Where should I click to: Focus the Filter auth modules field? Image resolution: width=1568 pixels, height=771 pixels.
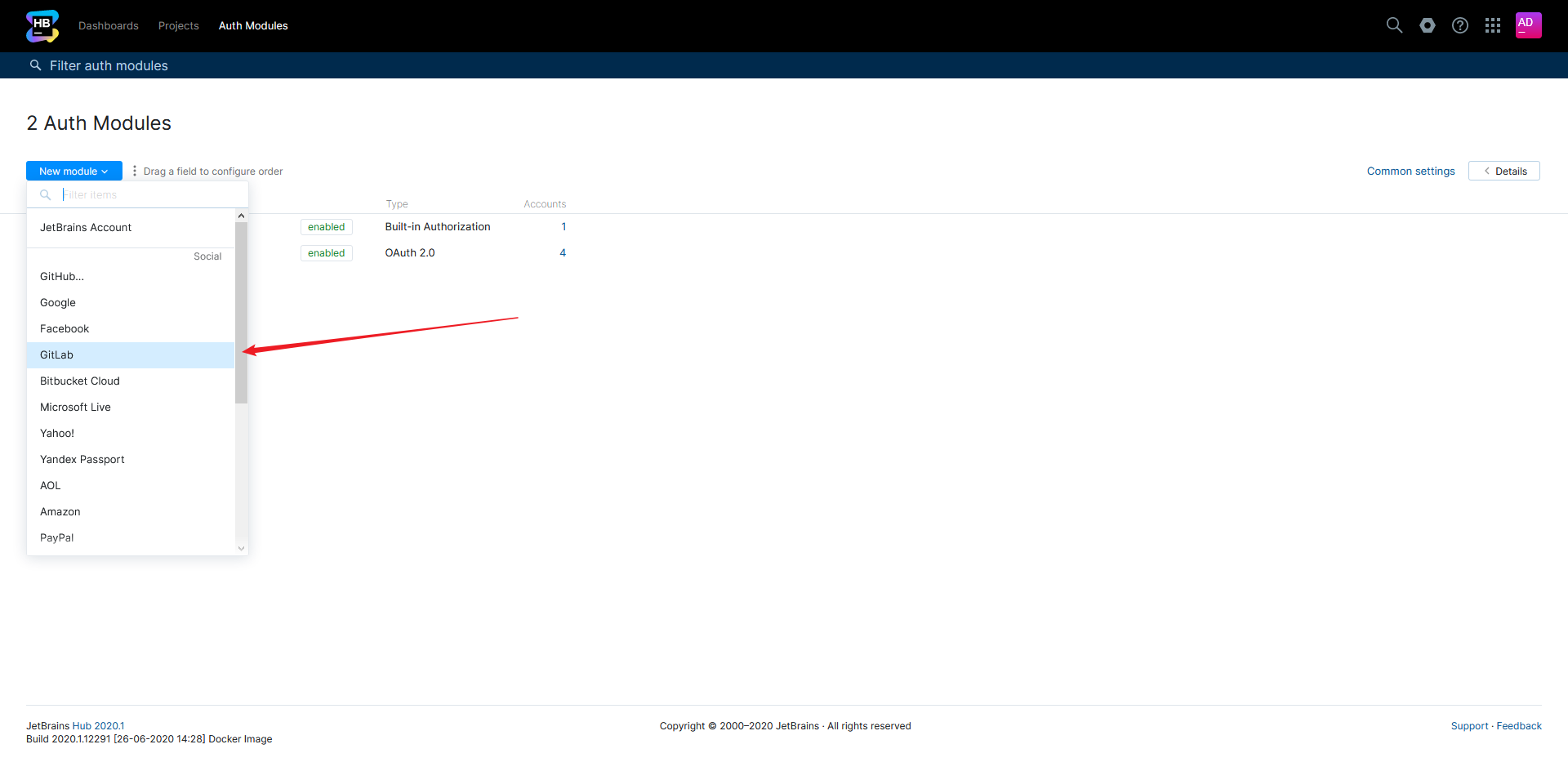coord(784,65)
